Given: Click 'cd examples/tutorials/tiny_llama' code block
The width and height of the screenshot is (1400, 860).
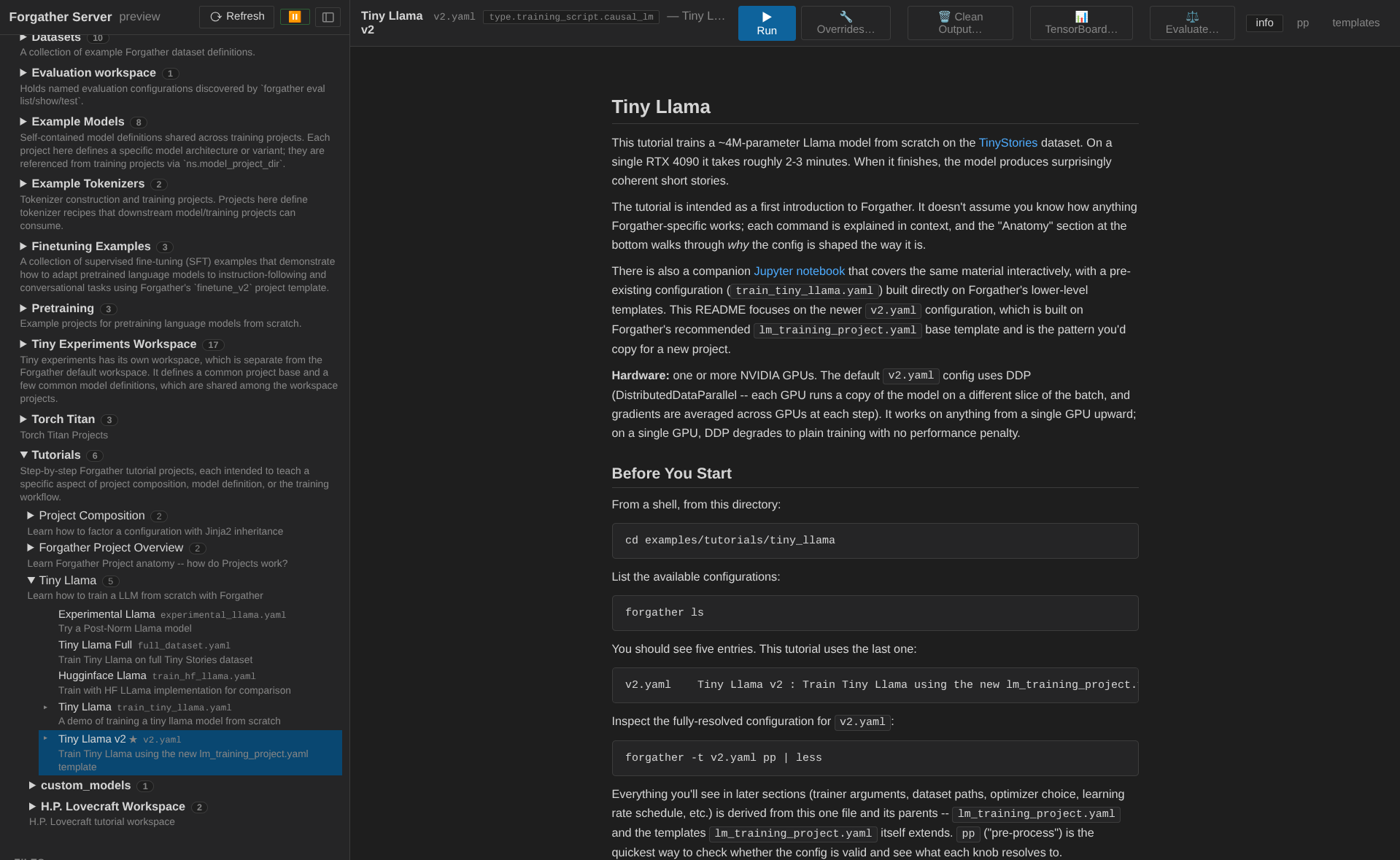Looking at the screenshot, I should (875, 541).
